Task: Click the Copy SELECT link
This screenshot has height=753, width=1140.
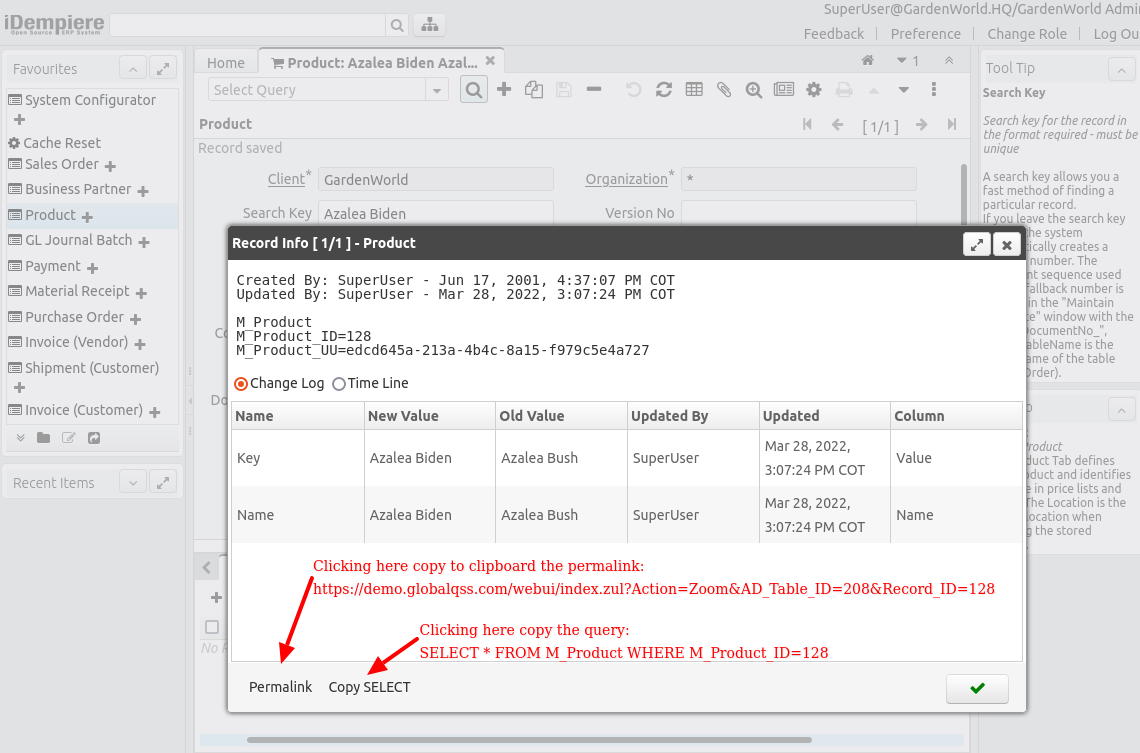Action: (x=369, y=687)
